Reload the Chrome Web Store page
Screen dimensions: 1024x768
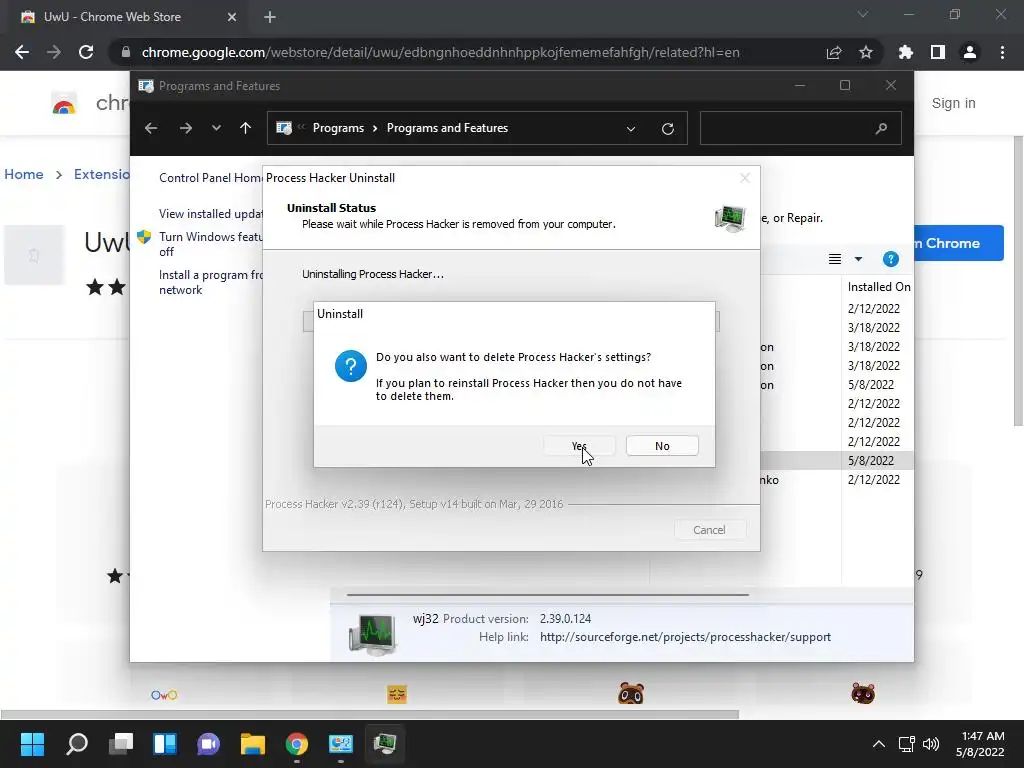coord(86,52)
